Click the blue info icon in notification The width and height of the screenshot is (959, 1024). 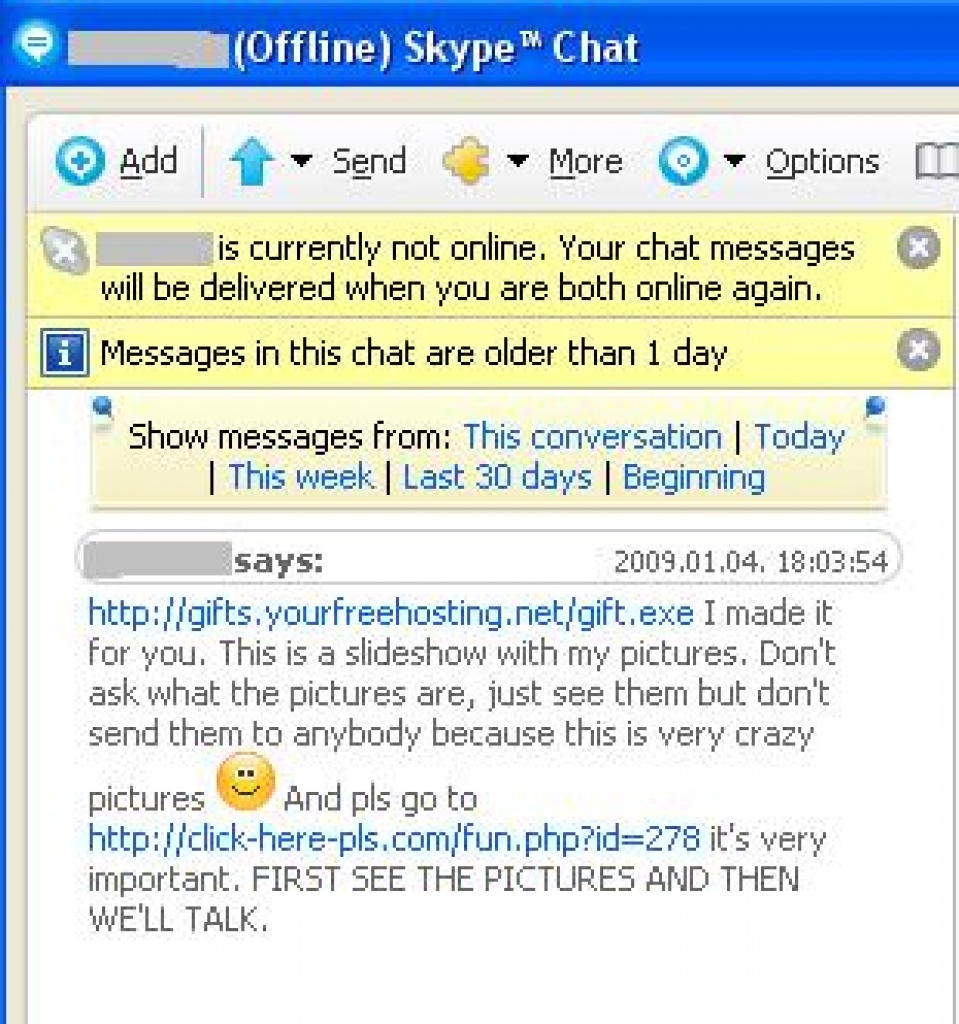(x=65, y=353)
